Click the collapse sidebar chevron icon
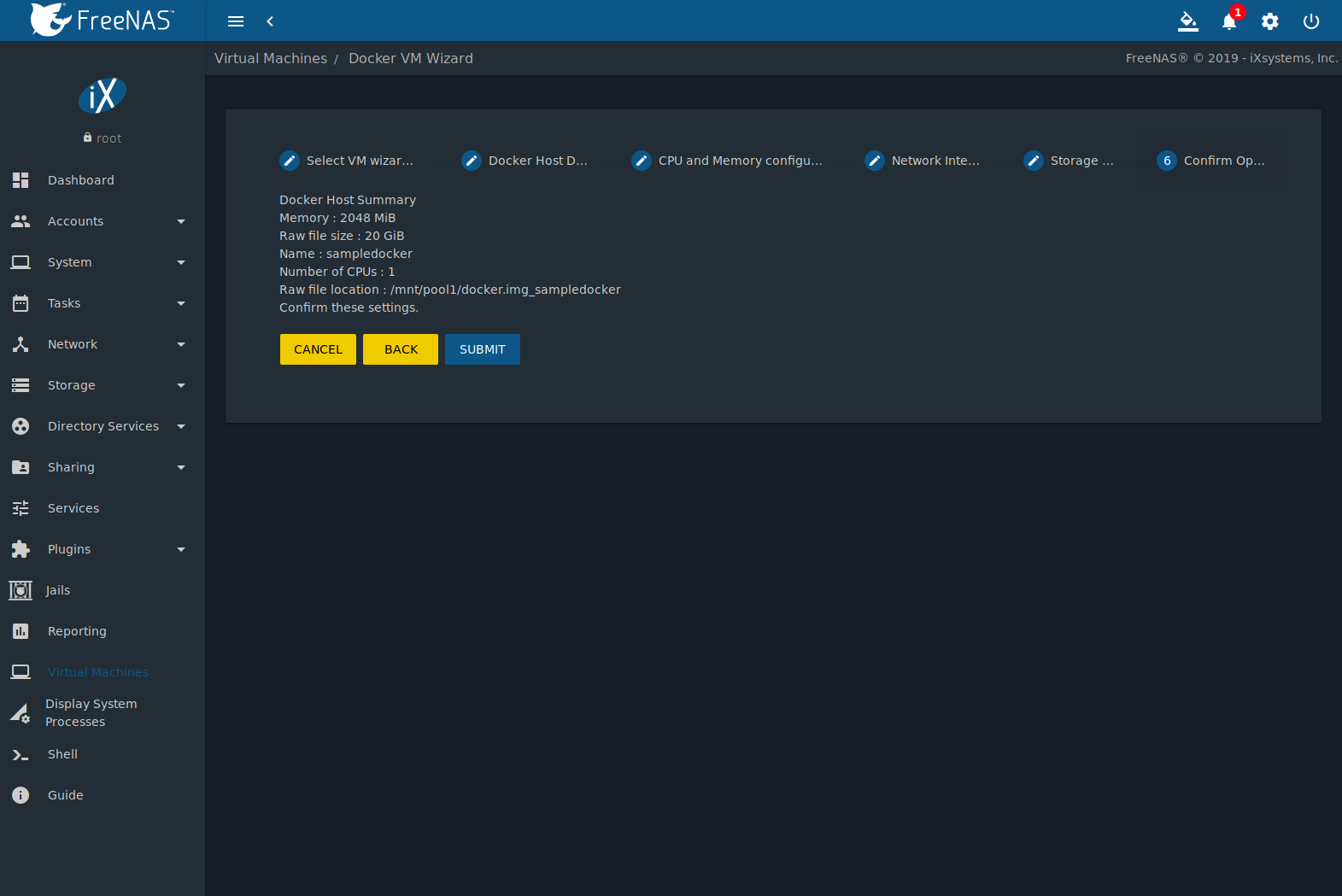Screen dimensions: 1342x896 pyautogui.click(x=270, y=21)
